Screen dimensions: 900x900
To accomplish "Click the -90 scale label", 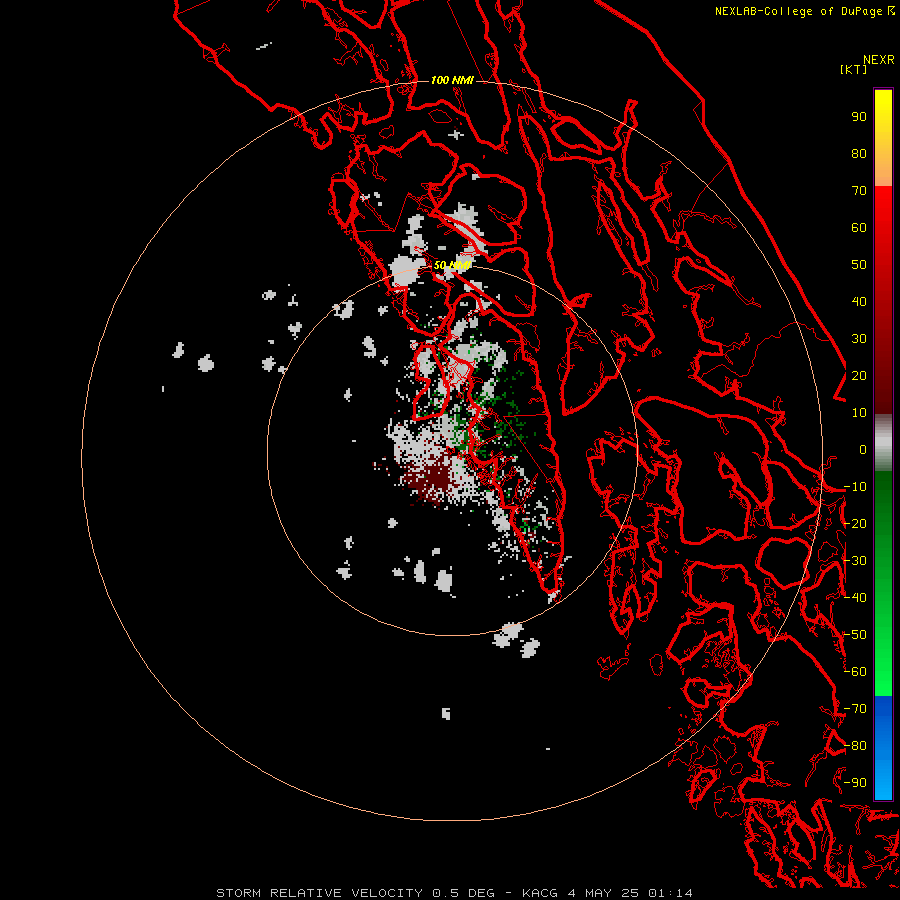I will [855, 783].
